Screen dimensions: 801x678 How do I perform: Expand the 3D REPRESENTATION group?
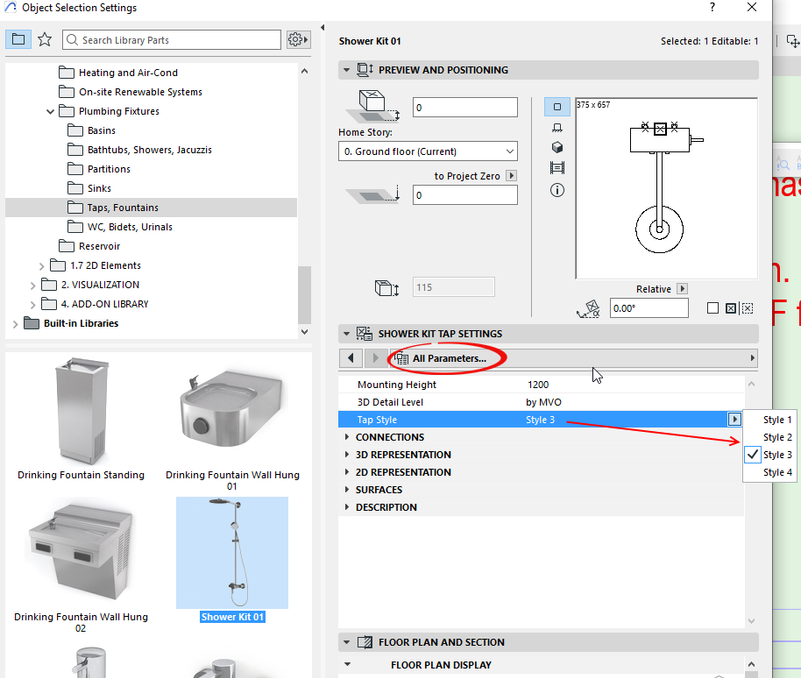tap(347, 455)
